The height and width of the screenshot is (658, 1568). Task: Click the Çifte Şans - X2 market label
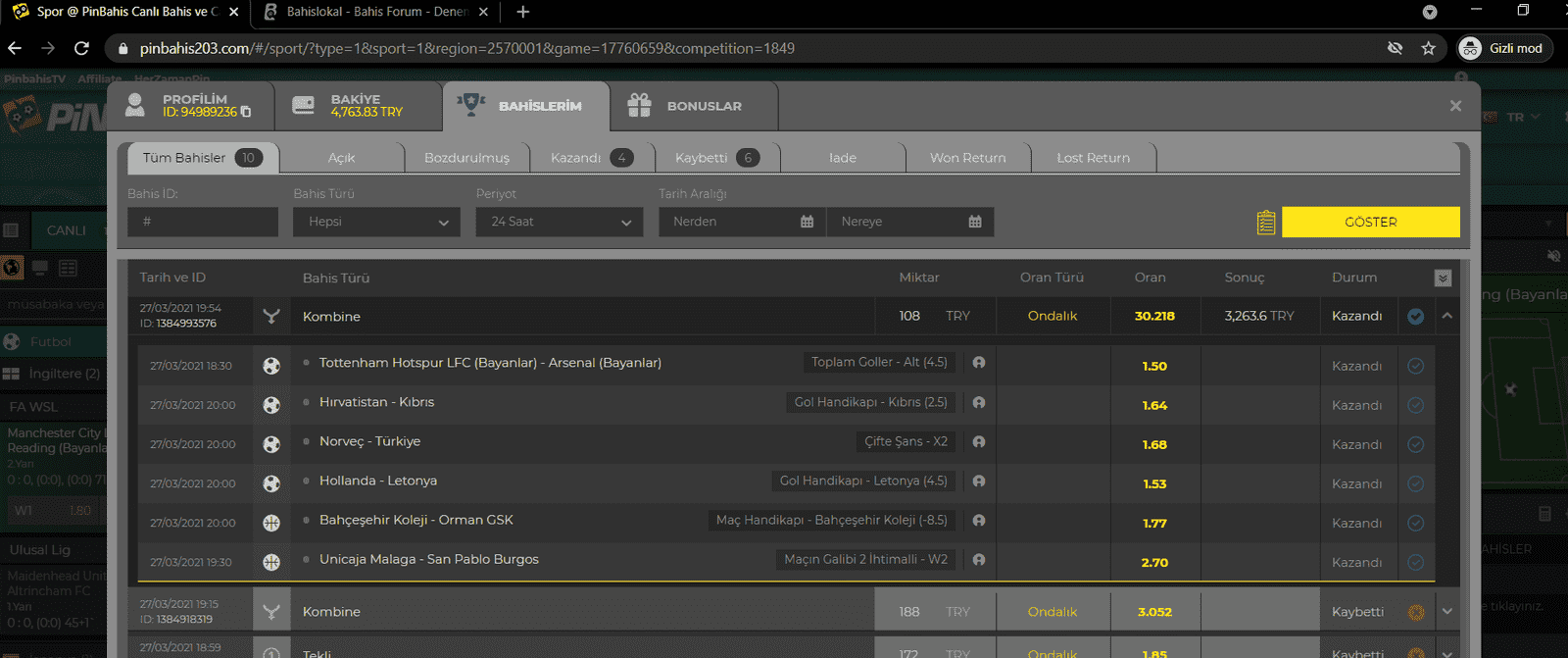coord(906,441)
